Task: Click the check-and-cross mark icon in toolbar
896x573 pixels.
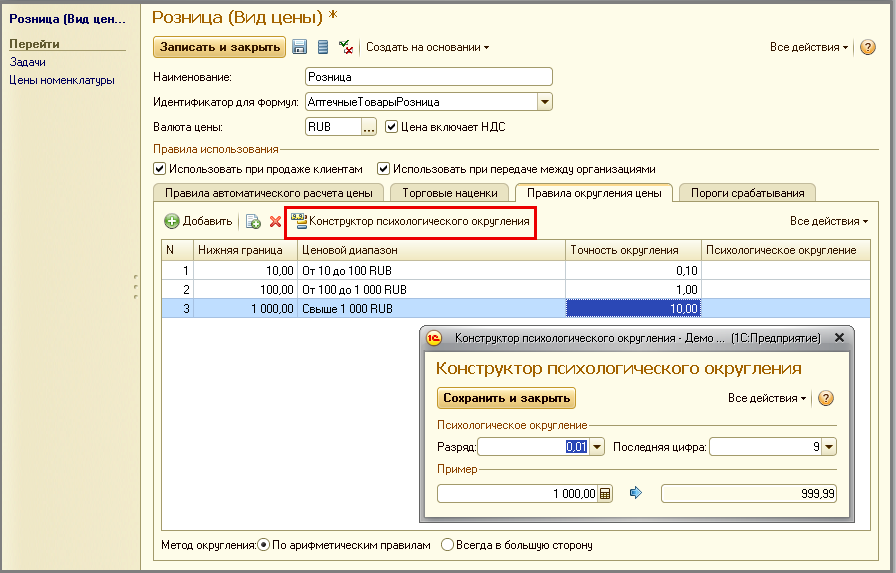Action: point(346,47)
